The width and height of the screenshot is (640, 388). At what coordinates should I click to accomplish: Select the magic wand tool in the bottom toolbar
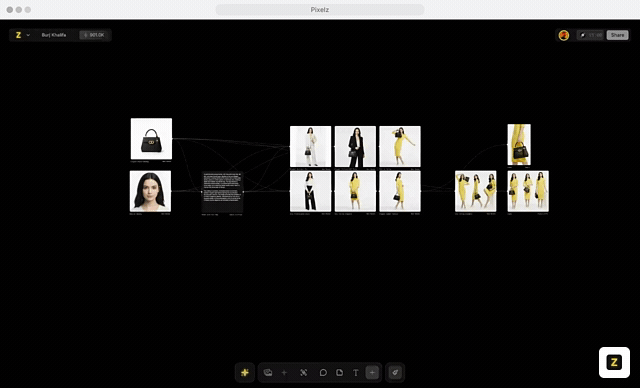304,372
